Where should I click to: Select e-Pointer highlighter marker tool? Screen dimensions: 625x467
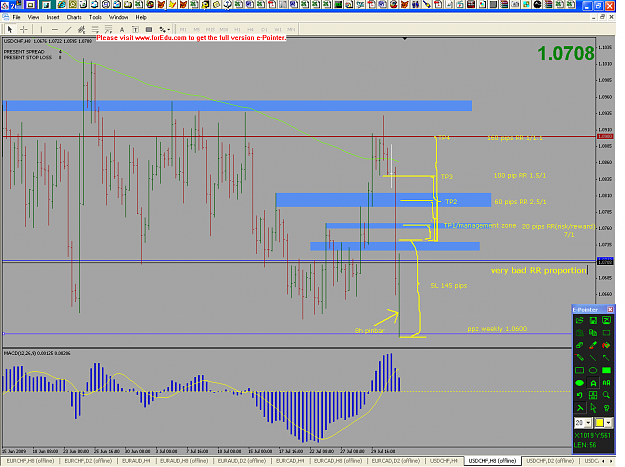coord(593,345)
